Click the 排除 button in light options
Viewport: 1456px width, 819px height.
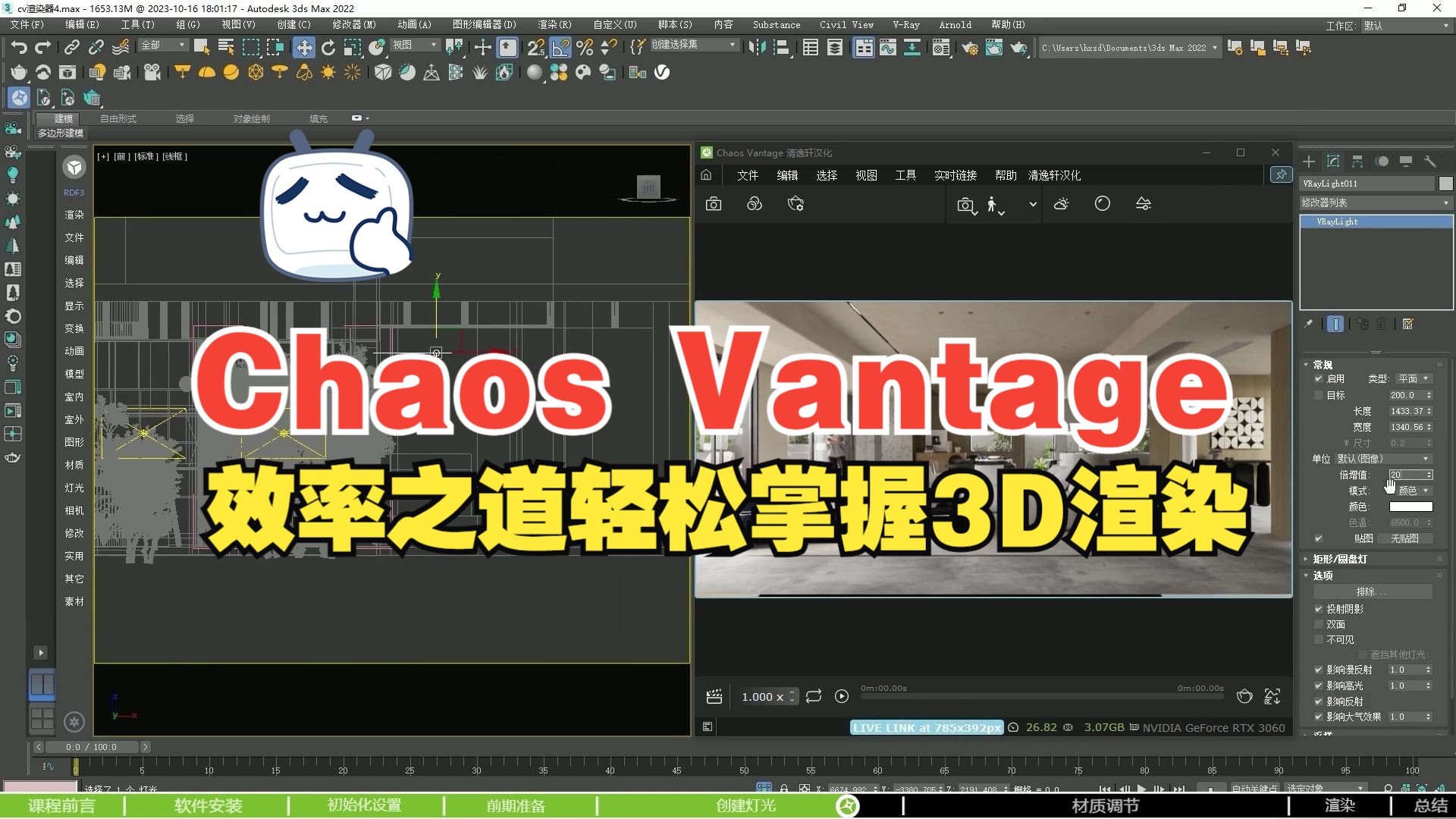click(1374, 591)
